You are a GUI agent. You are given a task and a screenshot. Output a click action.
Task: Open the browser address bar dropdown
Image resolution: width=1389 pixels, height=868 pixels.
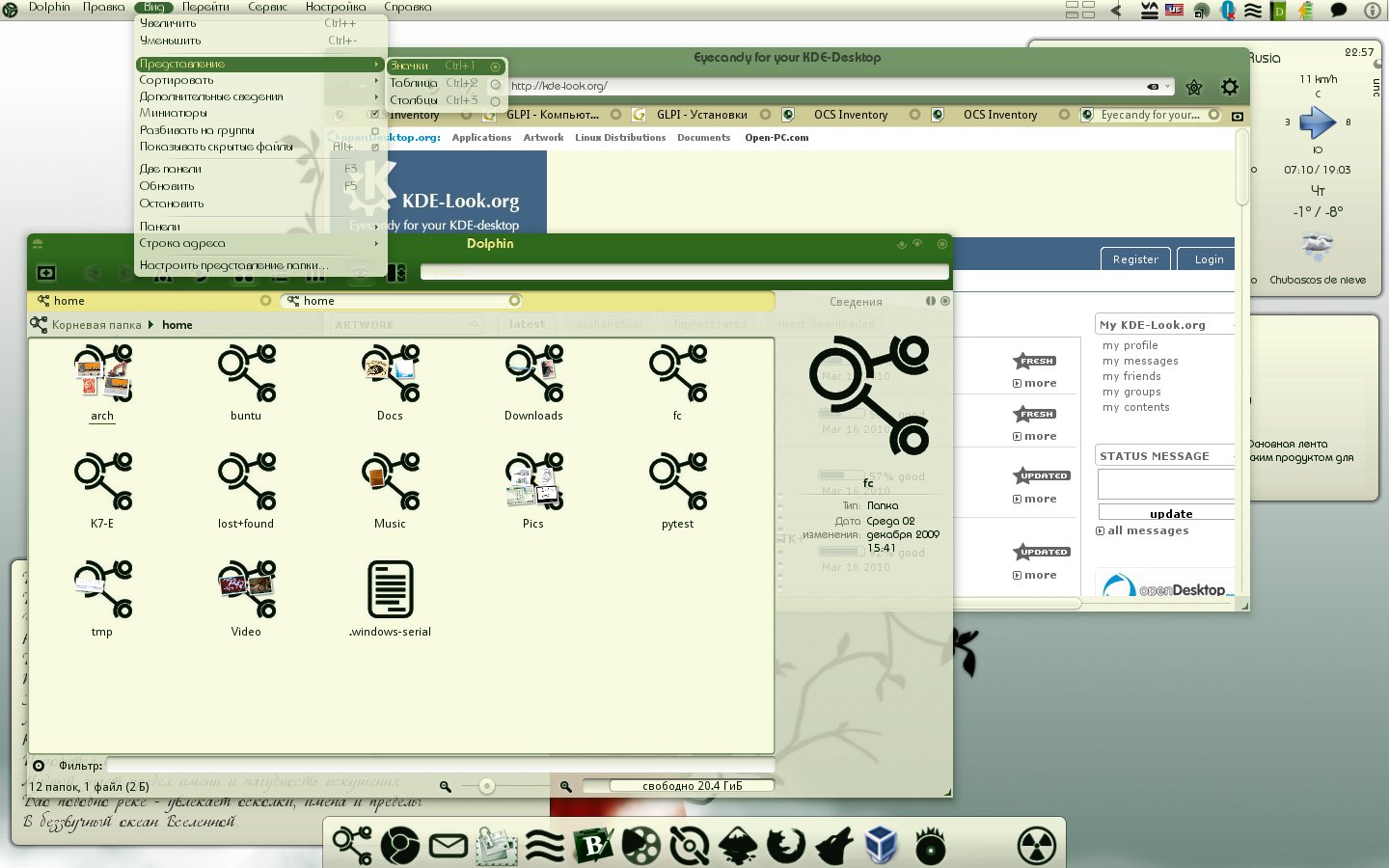coord(1168,87)
